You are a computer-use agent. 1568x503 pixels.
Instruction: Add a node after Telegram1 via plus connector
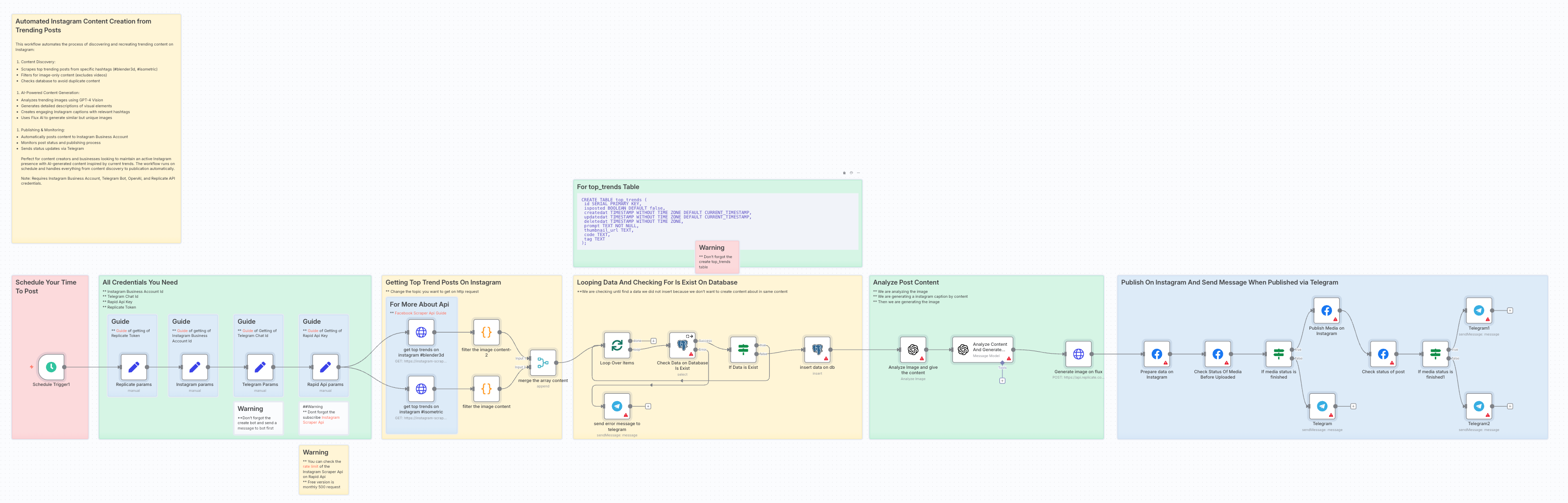(x=1510, y=311)
